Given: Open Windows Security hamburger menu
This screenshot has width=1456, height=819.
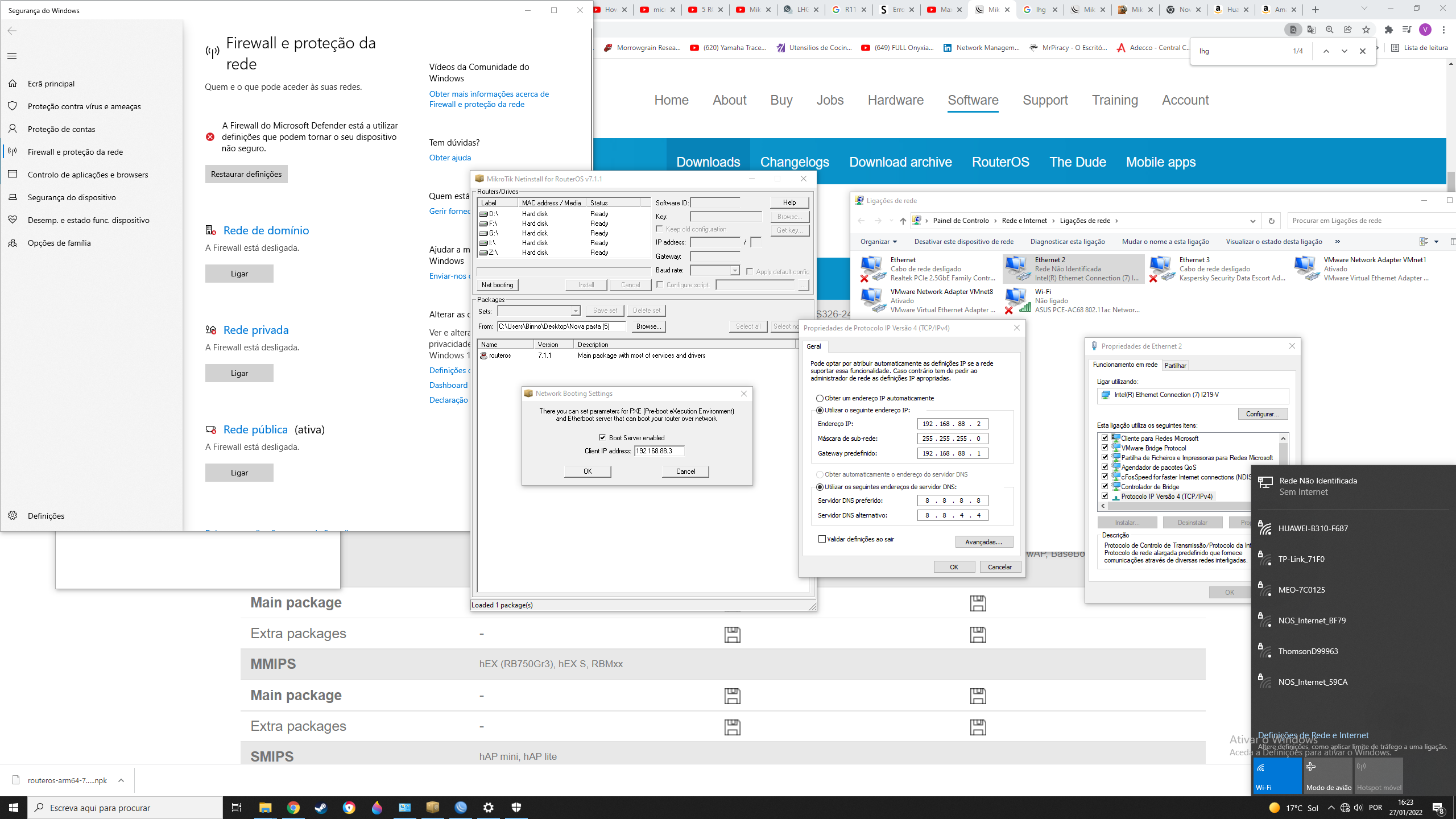Looking at the screenshot, I should (13, 56).
